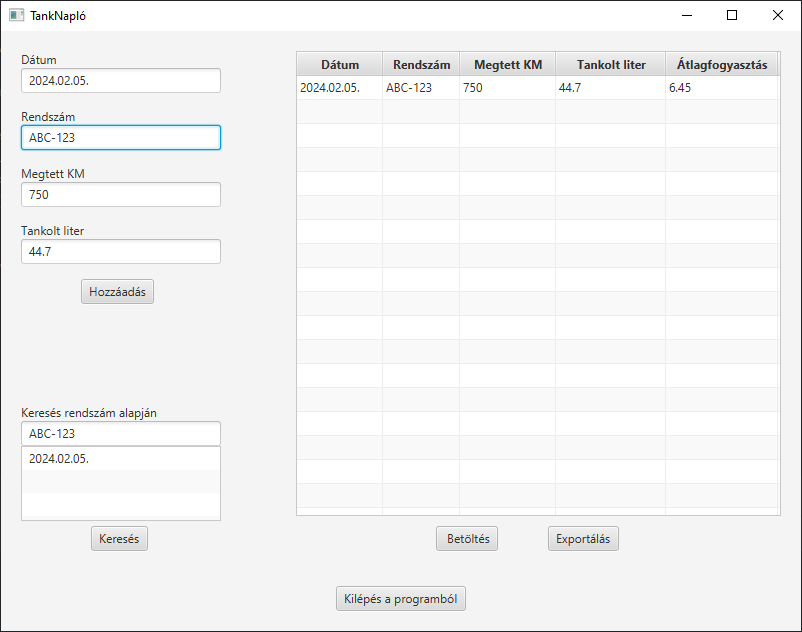Sort by the Tankolt liter column header

click(x=610, y=65)
